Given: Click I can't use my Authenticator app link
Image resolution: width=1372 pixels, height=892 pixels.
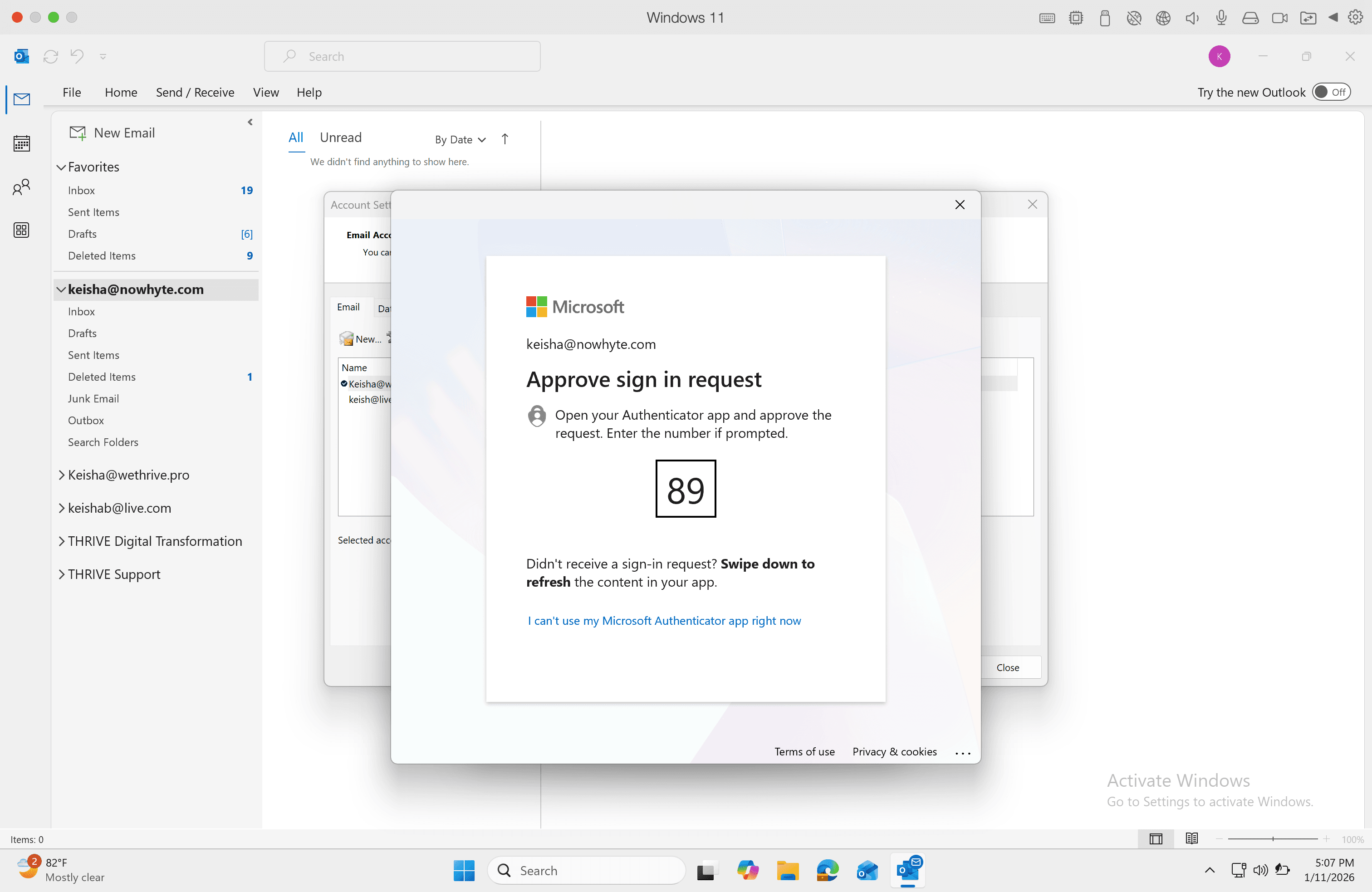Looking at the screenshot, I should click(664, 620).
